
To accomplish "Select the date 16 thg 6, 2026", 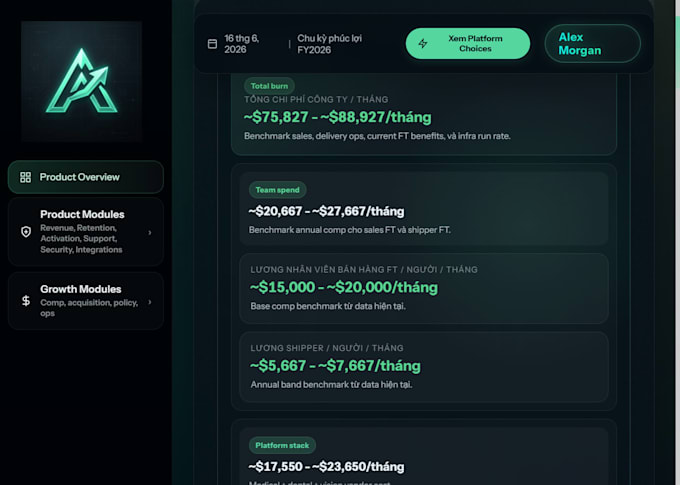I will pos(242,44).
